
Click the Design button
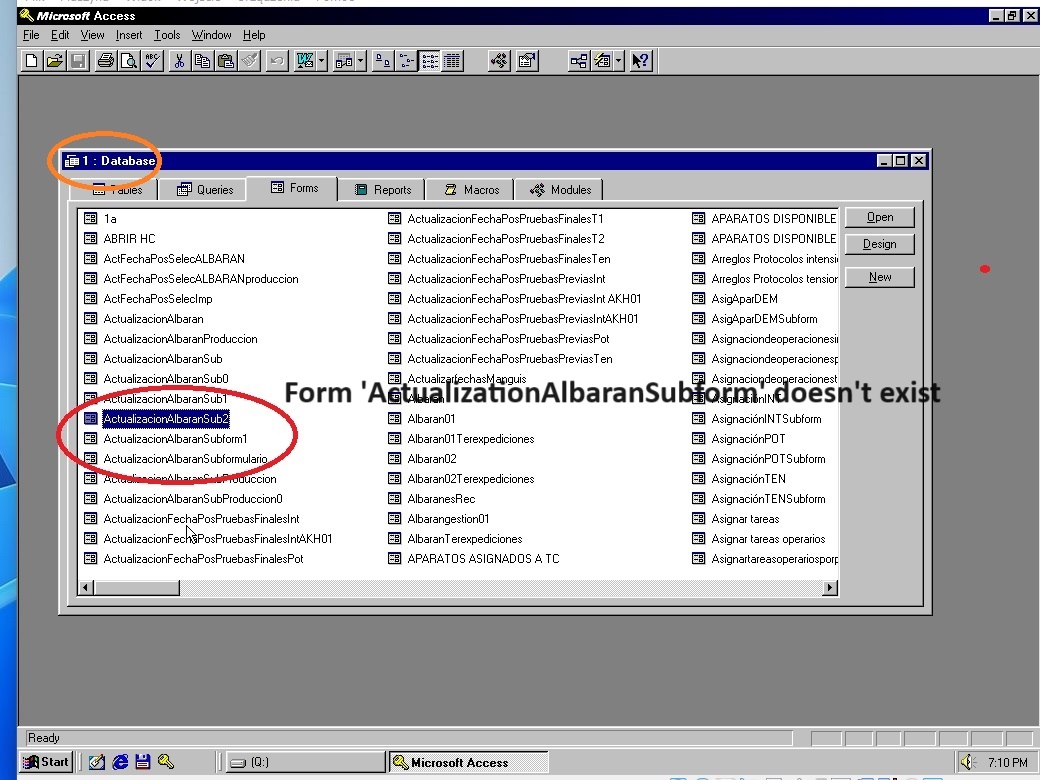879,244
